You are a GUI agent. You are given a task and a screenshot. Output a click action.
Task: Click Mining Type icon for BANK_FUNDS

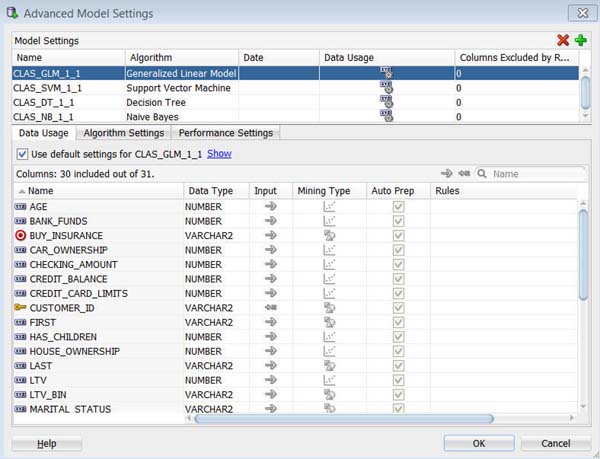[329, 221]
